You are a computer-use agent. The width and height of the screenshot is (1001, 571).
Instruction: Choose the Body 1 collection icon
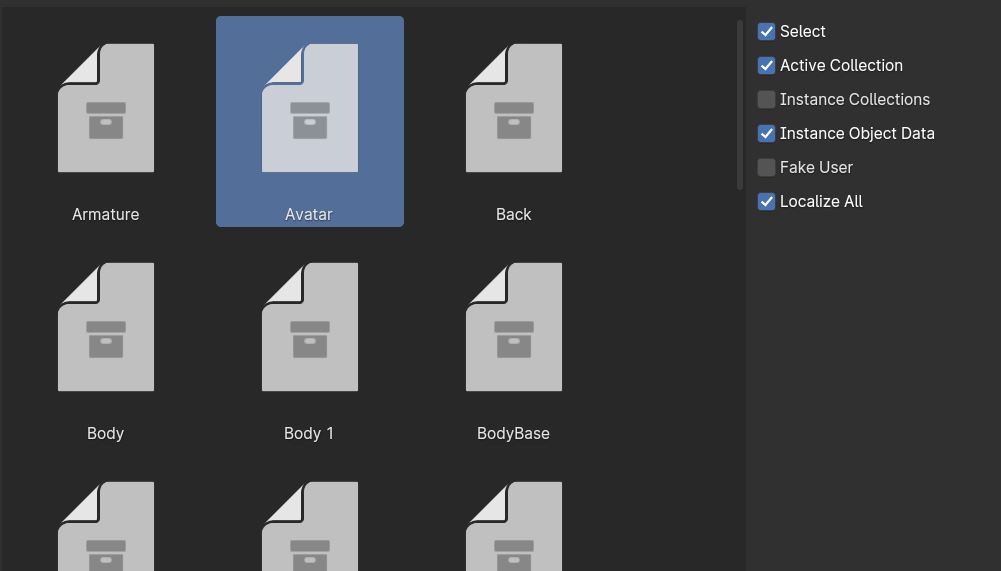(310, 327)
